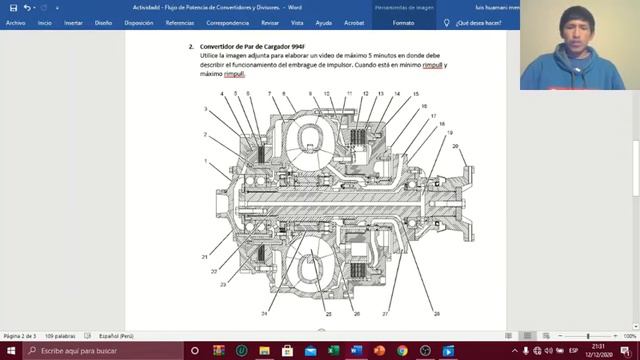The image size is (640, 360).
Task: Undo the last action
Action: 27,8
